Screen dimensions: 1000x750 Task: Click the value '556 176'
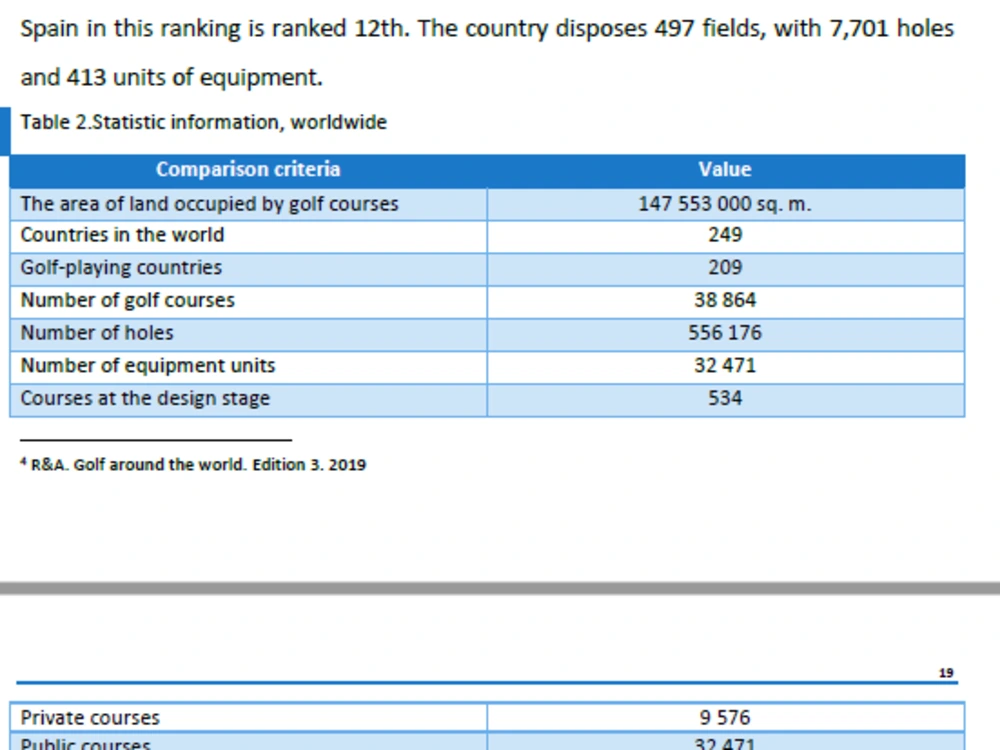[x=725, y=333]
